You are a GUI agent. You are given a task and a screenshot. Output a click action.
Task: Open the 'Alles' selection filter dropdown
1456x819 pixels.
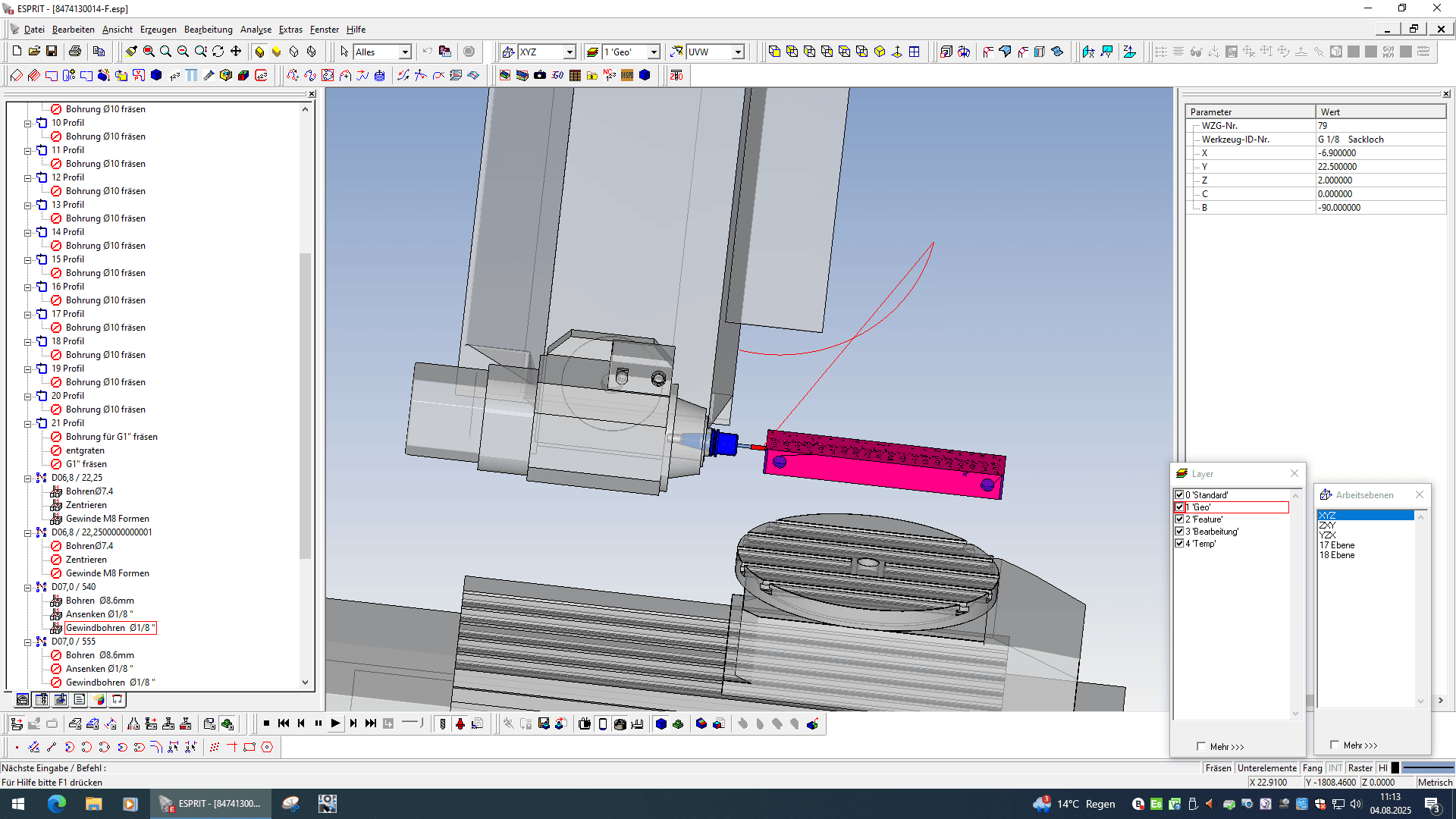(x=405, y=52)
